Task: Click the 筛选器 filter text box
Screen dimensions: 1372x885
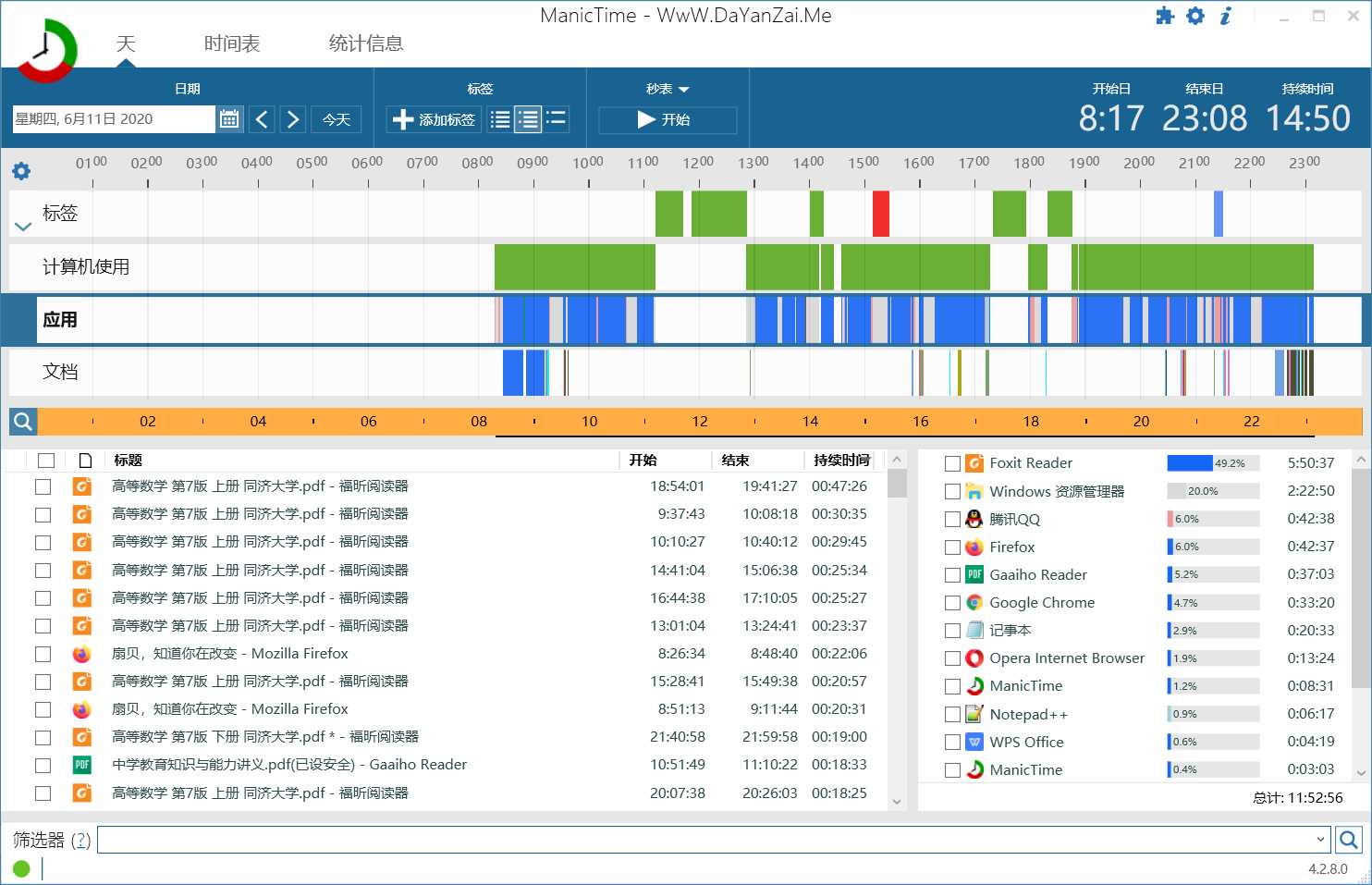Action: click(714, 840)
